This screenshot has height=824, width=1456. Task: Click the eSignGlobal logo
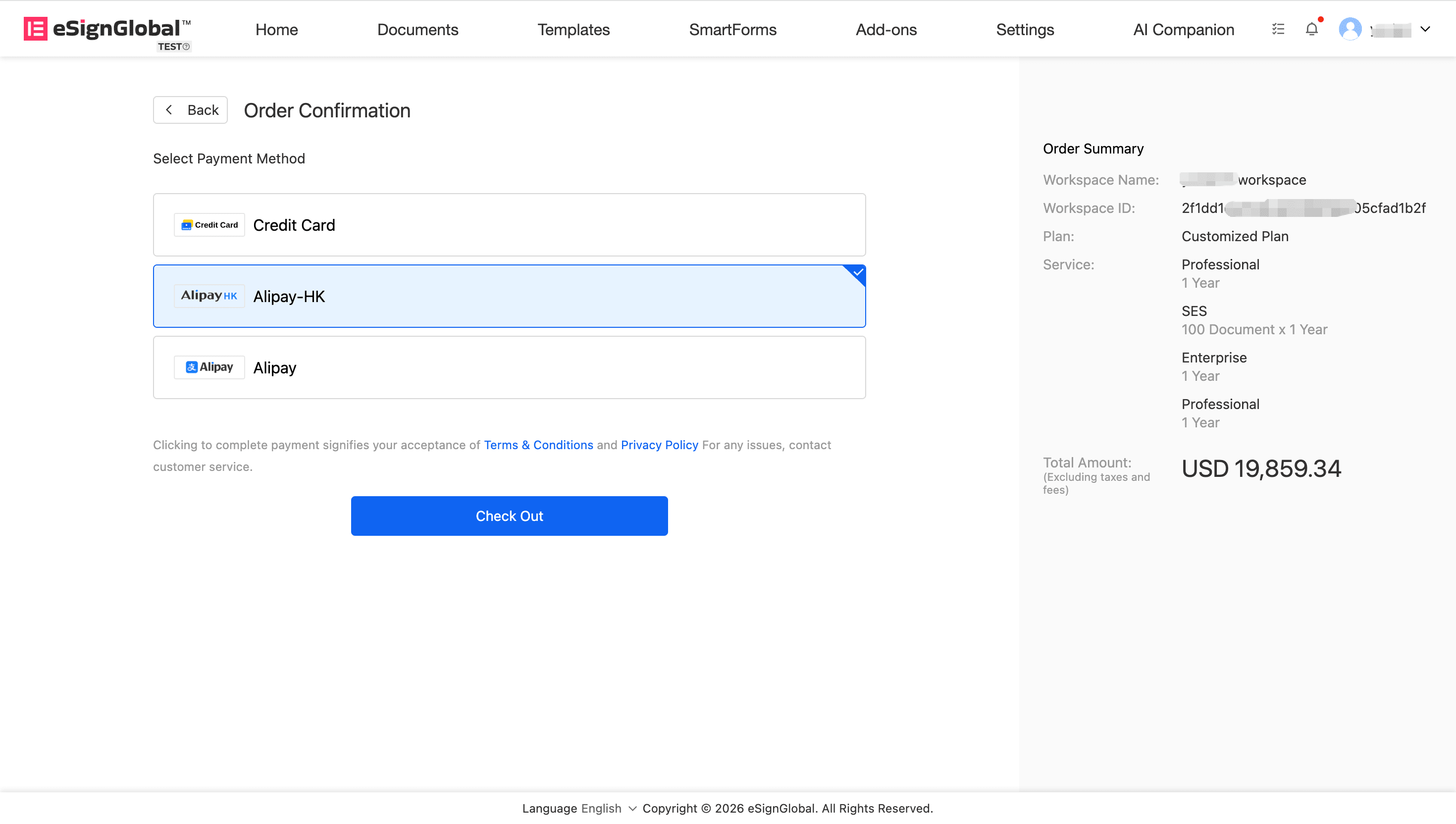(x=107, y=29)
